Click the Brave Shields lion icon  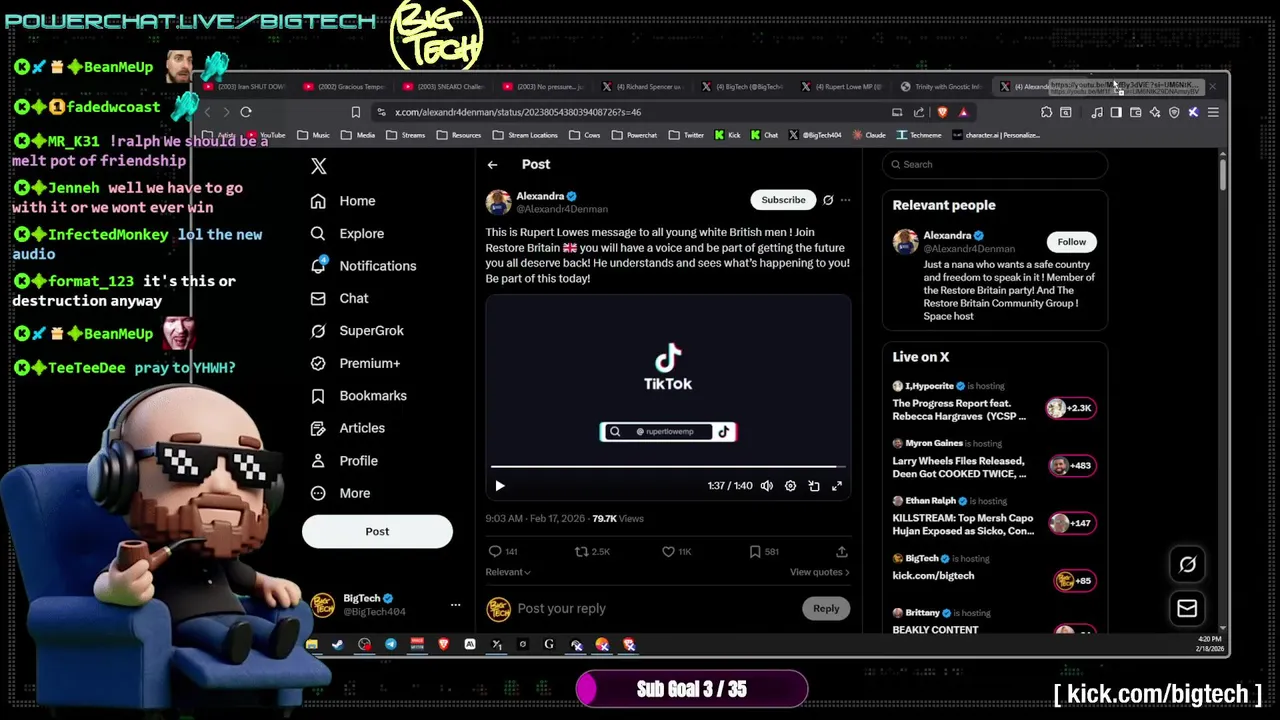tap(942, 112)
